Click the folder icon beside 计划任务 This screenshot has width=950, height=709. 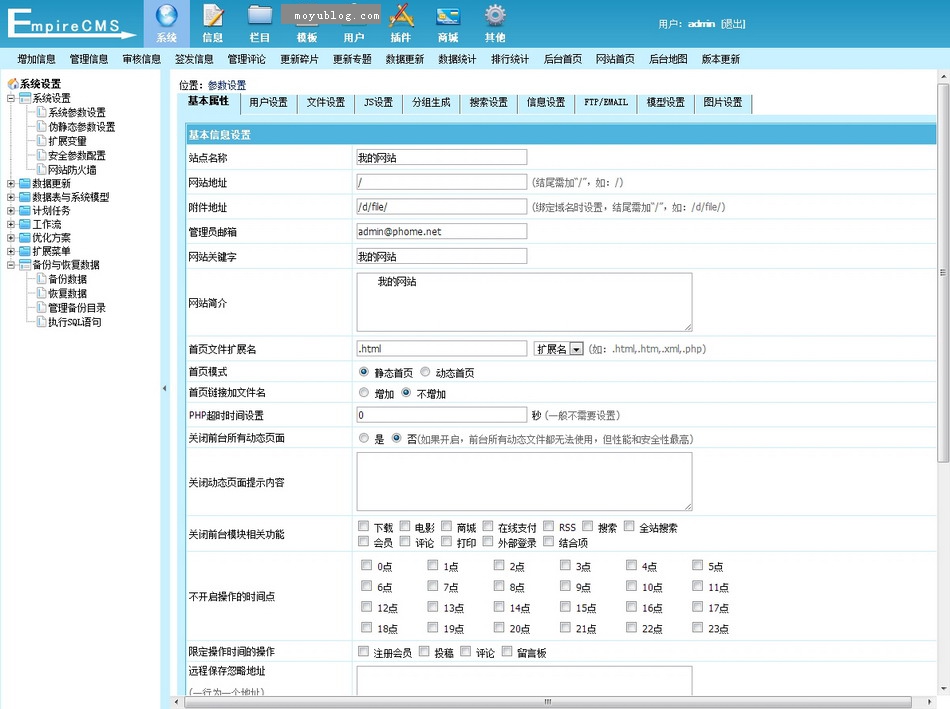25,210
